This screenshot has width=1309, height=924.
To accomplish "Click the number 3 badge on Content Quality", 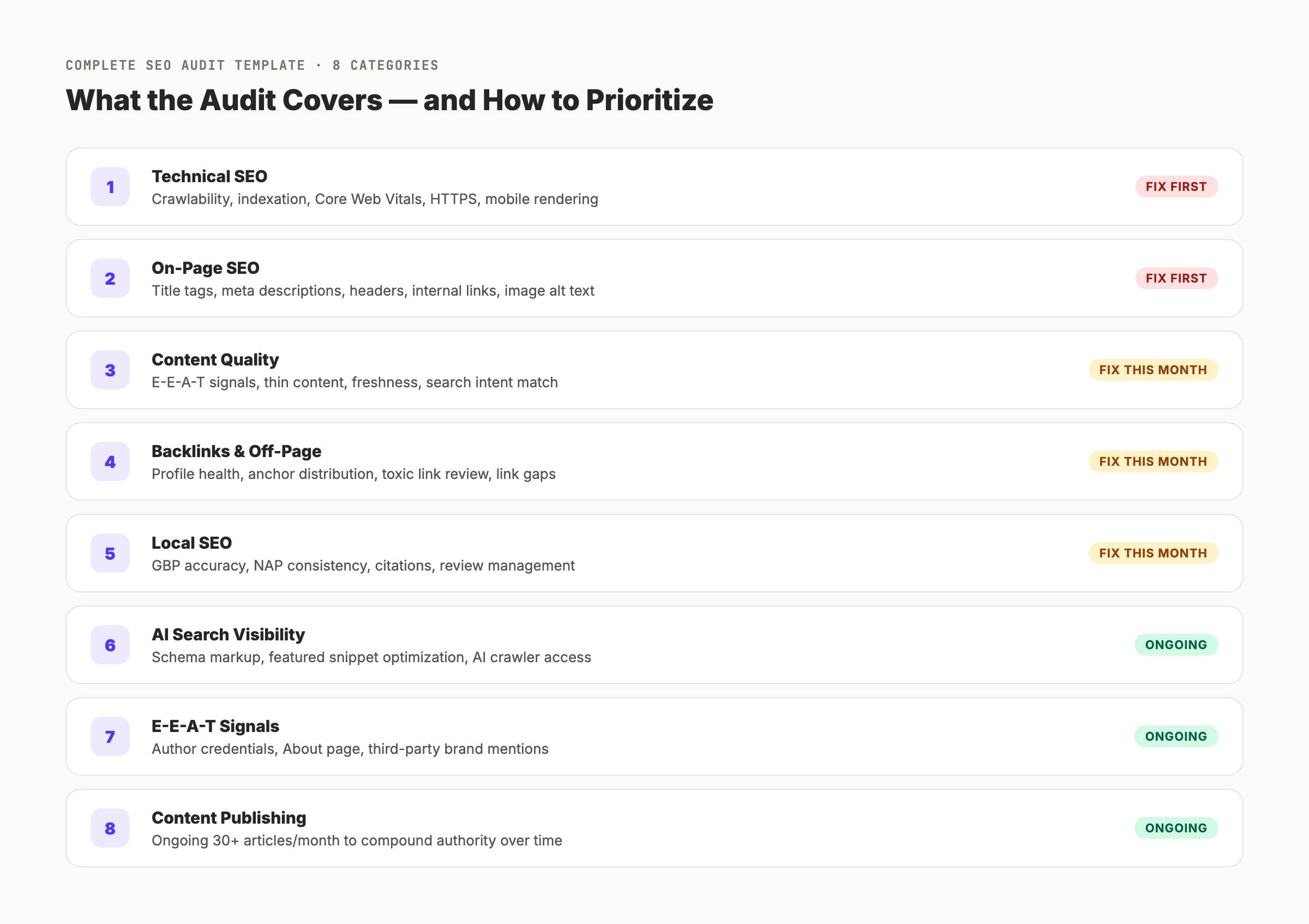I will pos(110,370).
